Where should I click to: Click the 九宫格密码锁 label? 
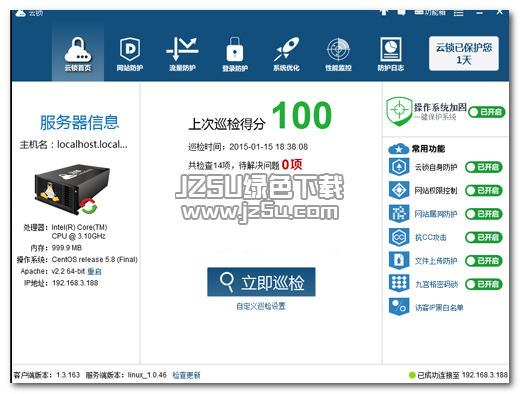436,284
